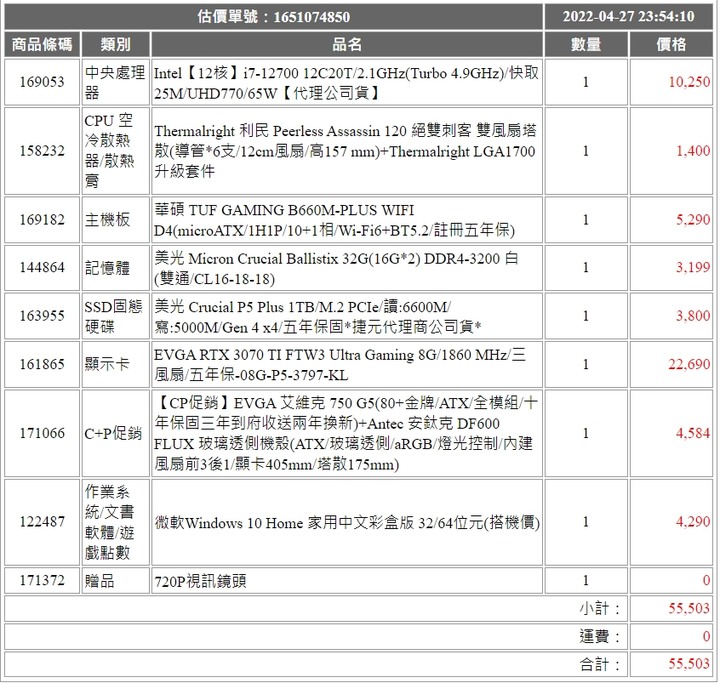Click the Micron Crucial Ballistix 32G product name
720x683 pixels.
336,268
